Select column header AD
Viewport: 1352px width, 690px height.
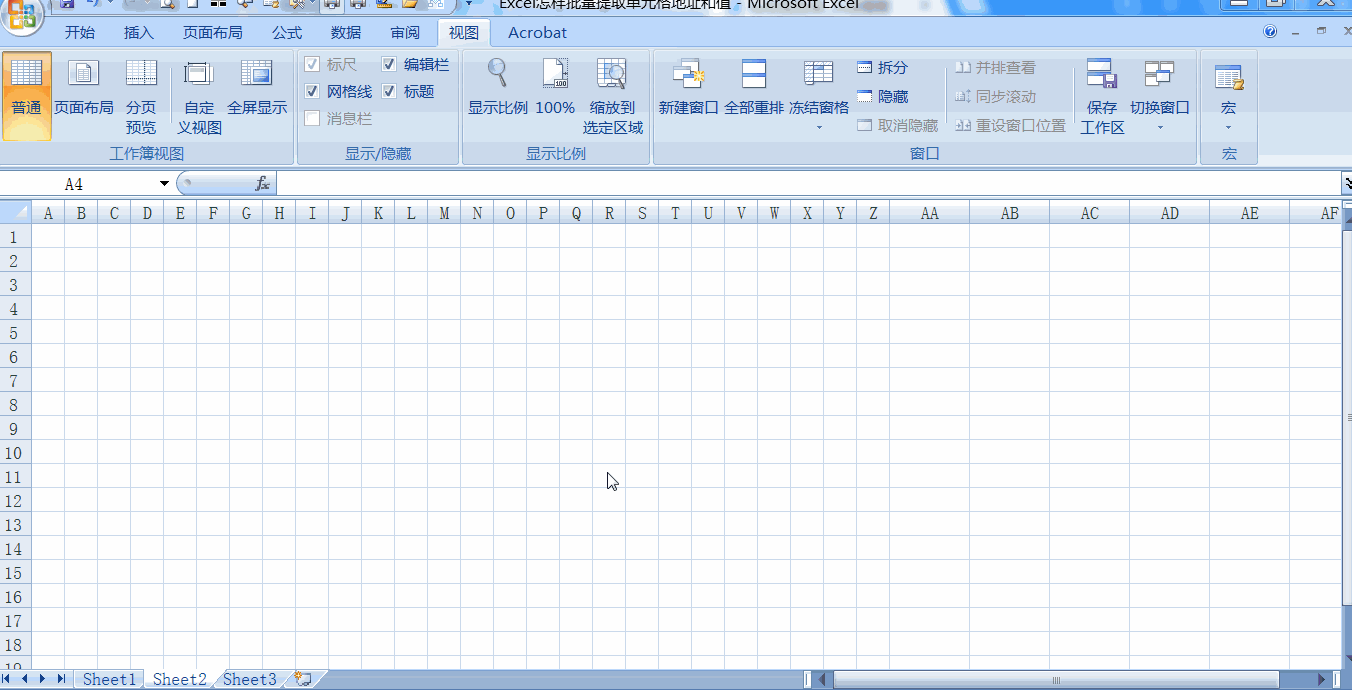click(1169, 213)
